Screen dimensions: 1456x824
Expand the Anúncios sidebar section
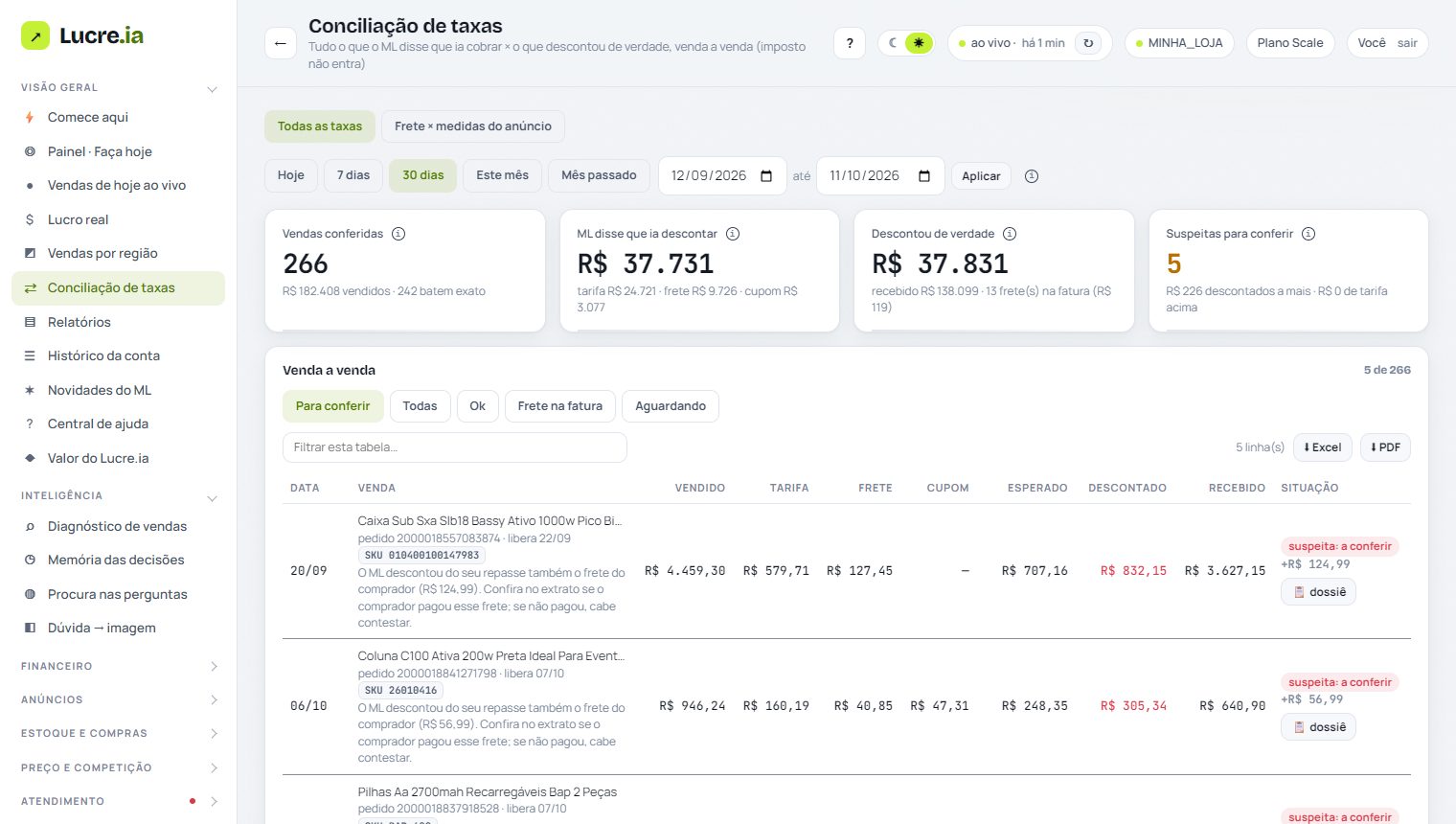[x=118, y=699]
